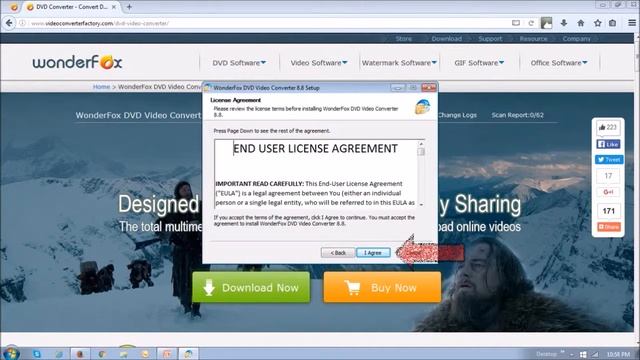Viewport: 640px width, 360px height.
Task: Click the browser address bar URL
Action: (100, 23)
